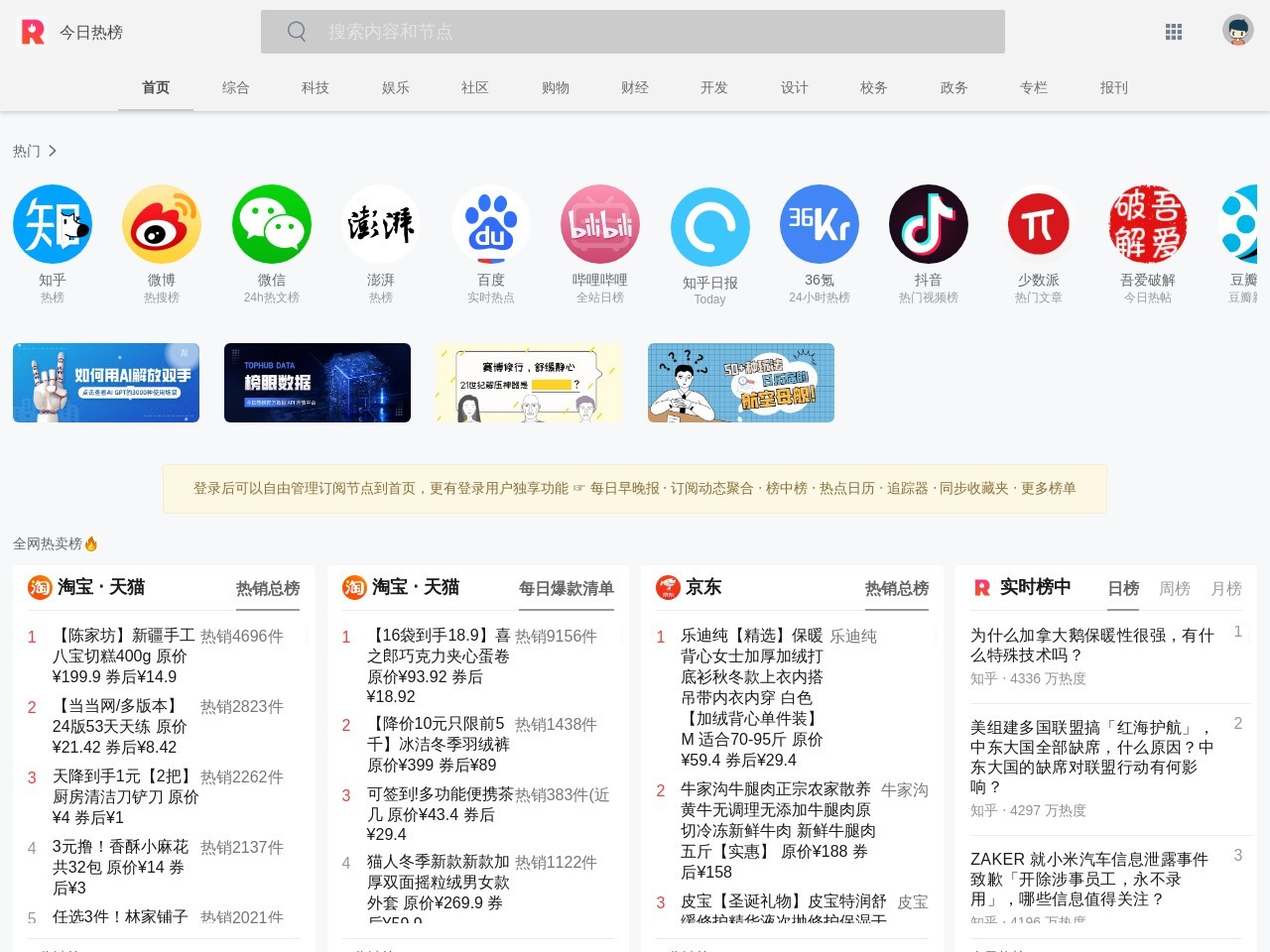1270x952 pixels.
Task: Click the WeChat (微信) icon
Action: (271, 224)
